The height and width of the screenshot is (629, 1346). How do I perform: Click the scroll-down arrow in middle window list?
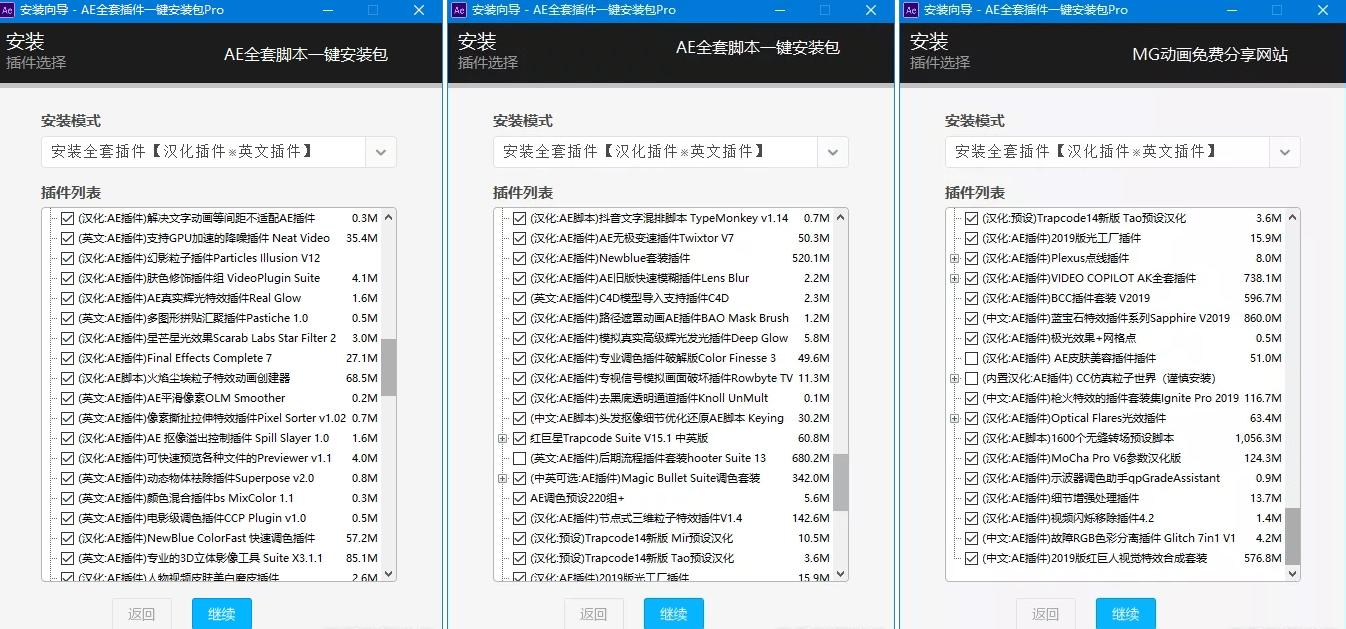point(840,573)
